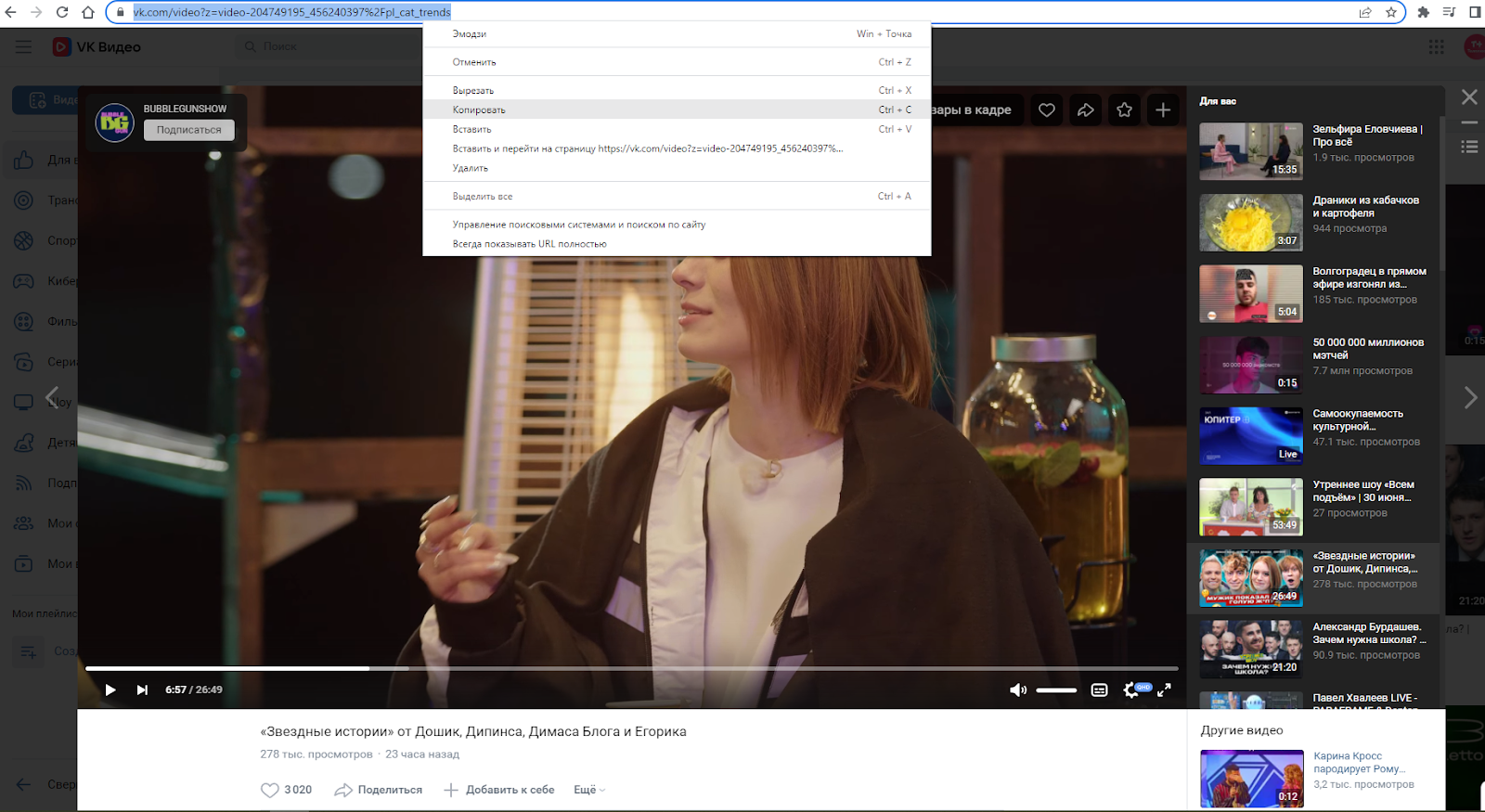Open the Драники из кабачков video thumbnail
This screenshot has width=1485, height=812.
pos(1250,223)
